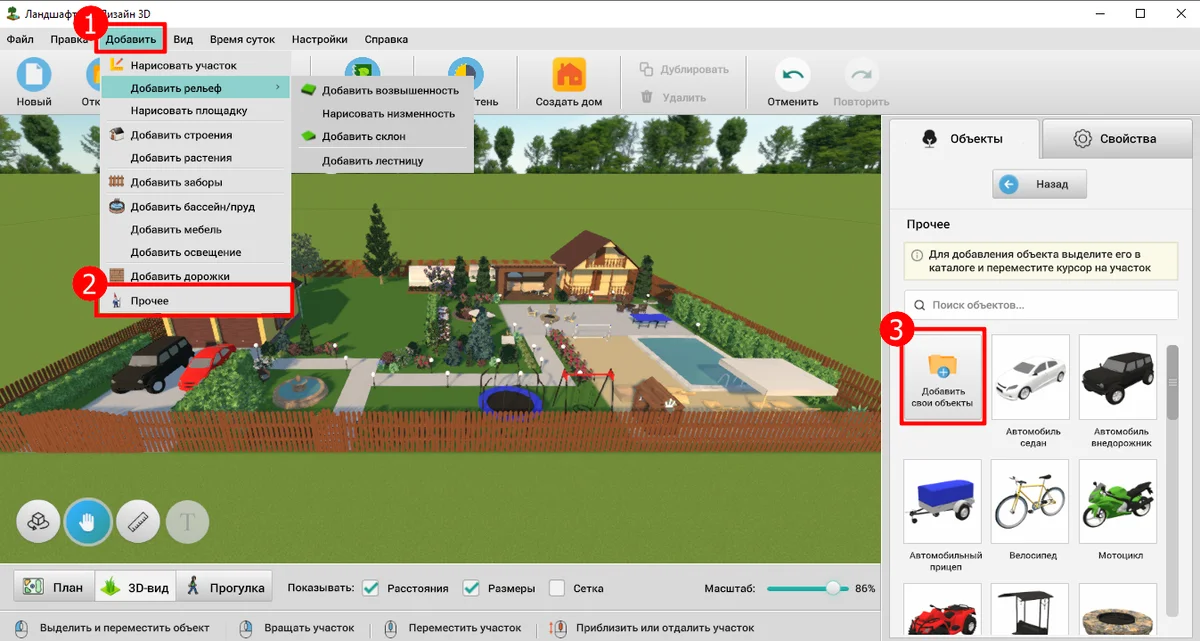The image size is (1200, 641).
Task: Click the Назад back button
Action: [1039, 184]
